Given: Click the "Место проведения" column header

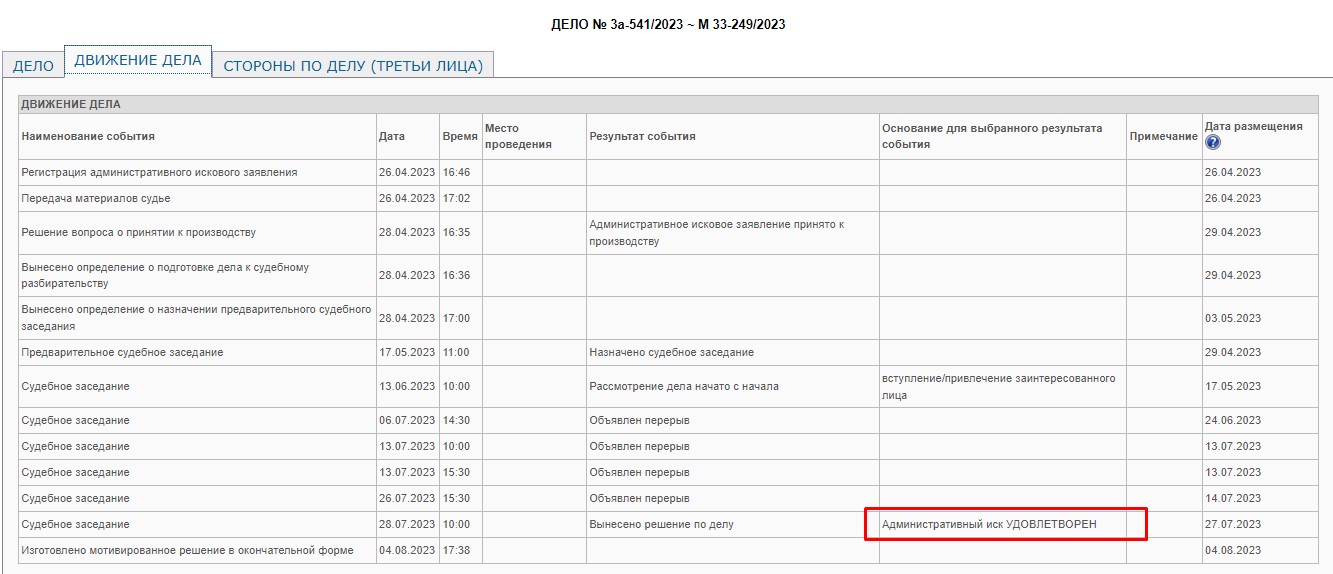Looking at the screenshot, I should point(518,136).
